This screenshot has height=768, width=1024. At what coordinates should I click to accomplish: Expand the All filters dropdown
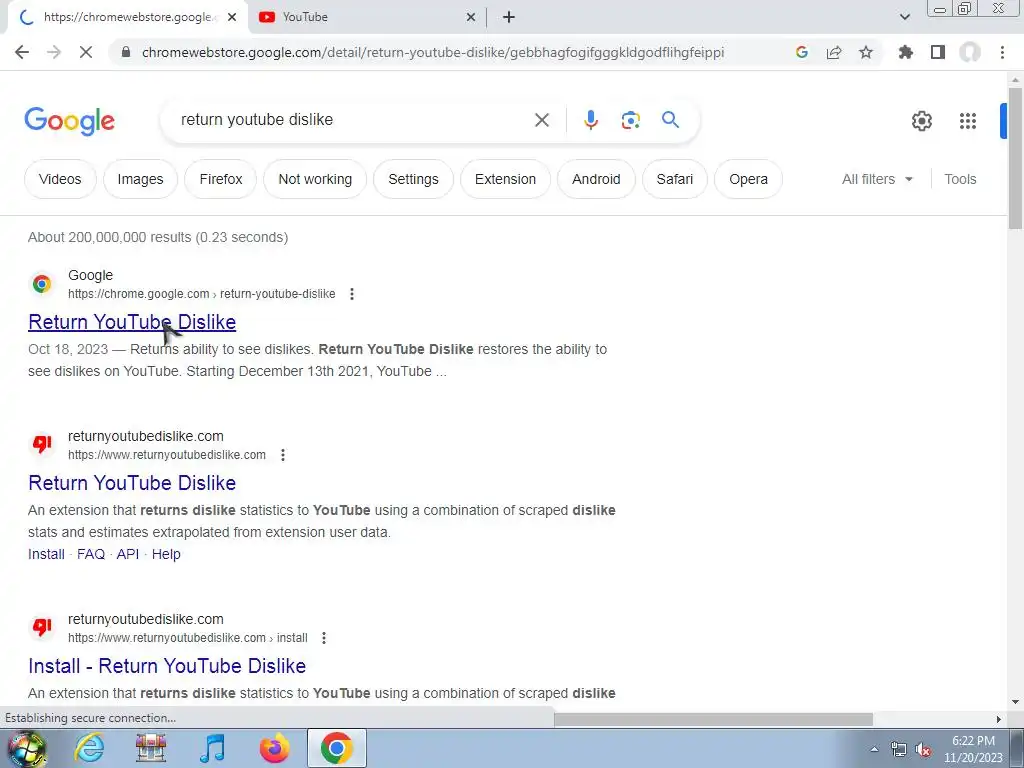click(877, 179)
